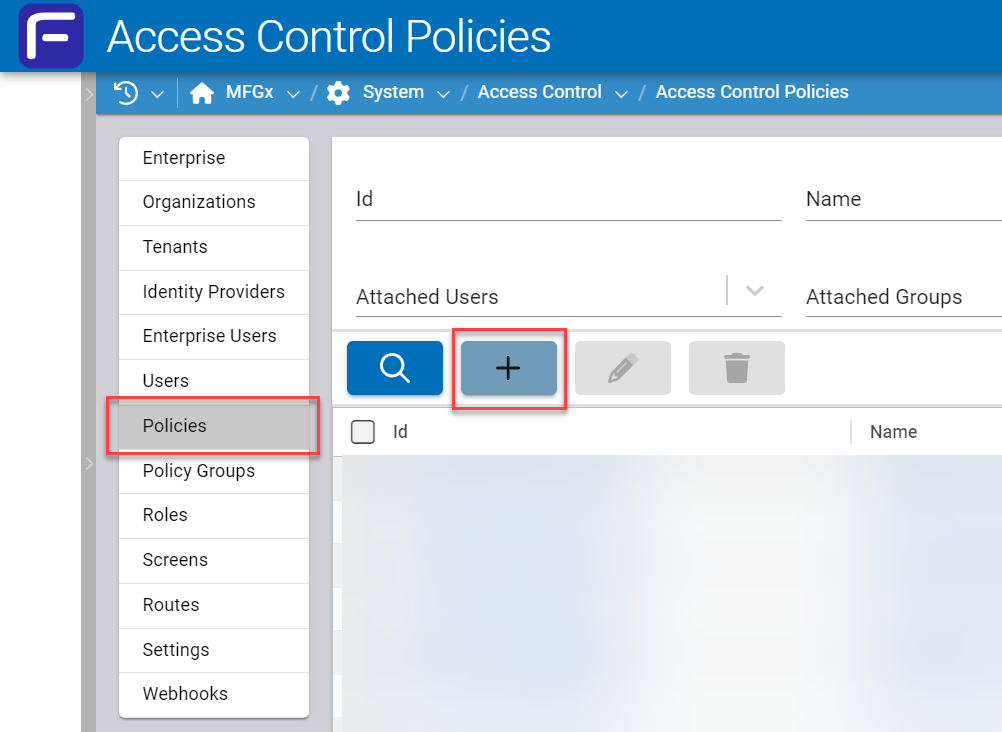
Task: Open Policy Groups in the sidebar
Action: point(199,471)
